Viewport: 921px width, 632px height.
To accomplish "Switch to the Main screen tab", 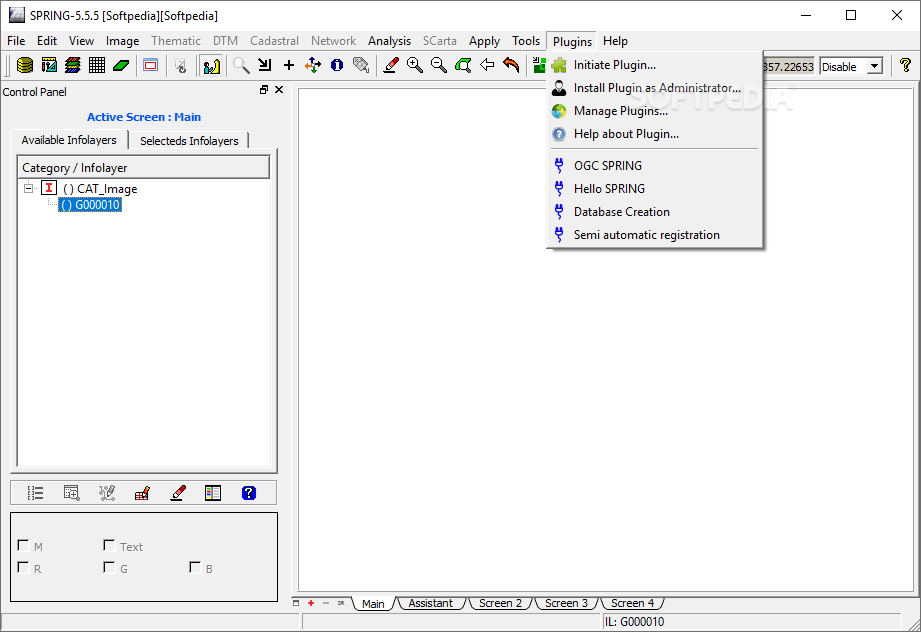I will click(x=373, y=604).
